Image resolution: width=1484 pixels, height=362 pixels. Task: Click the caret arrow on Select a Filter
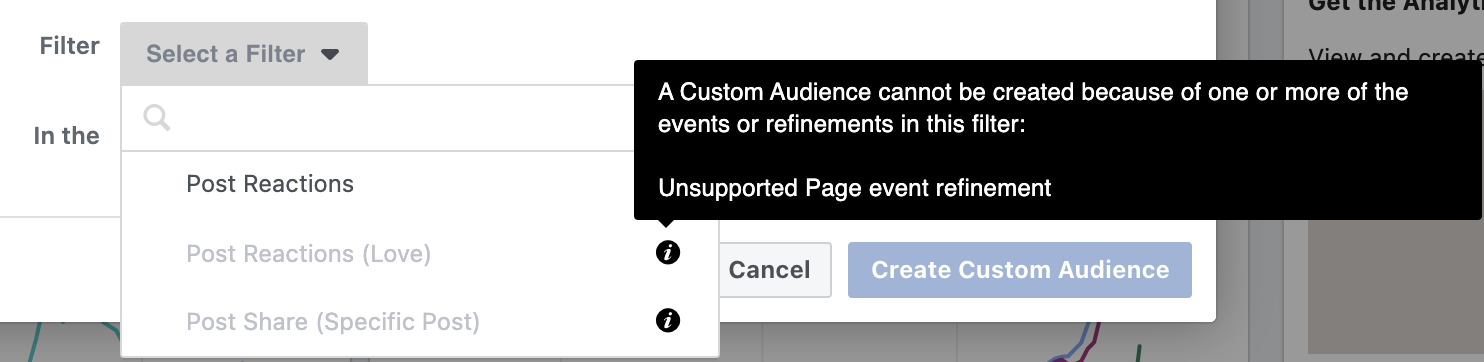[x=331, y=54]
